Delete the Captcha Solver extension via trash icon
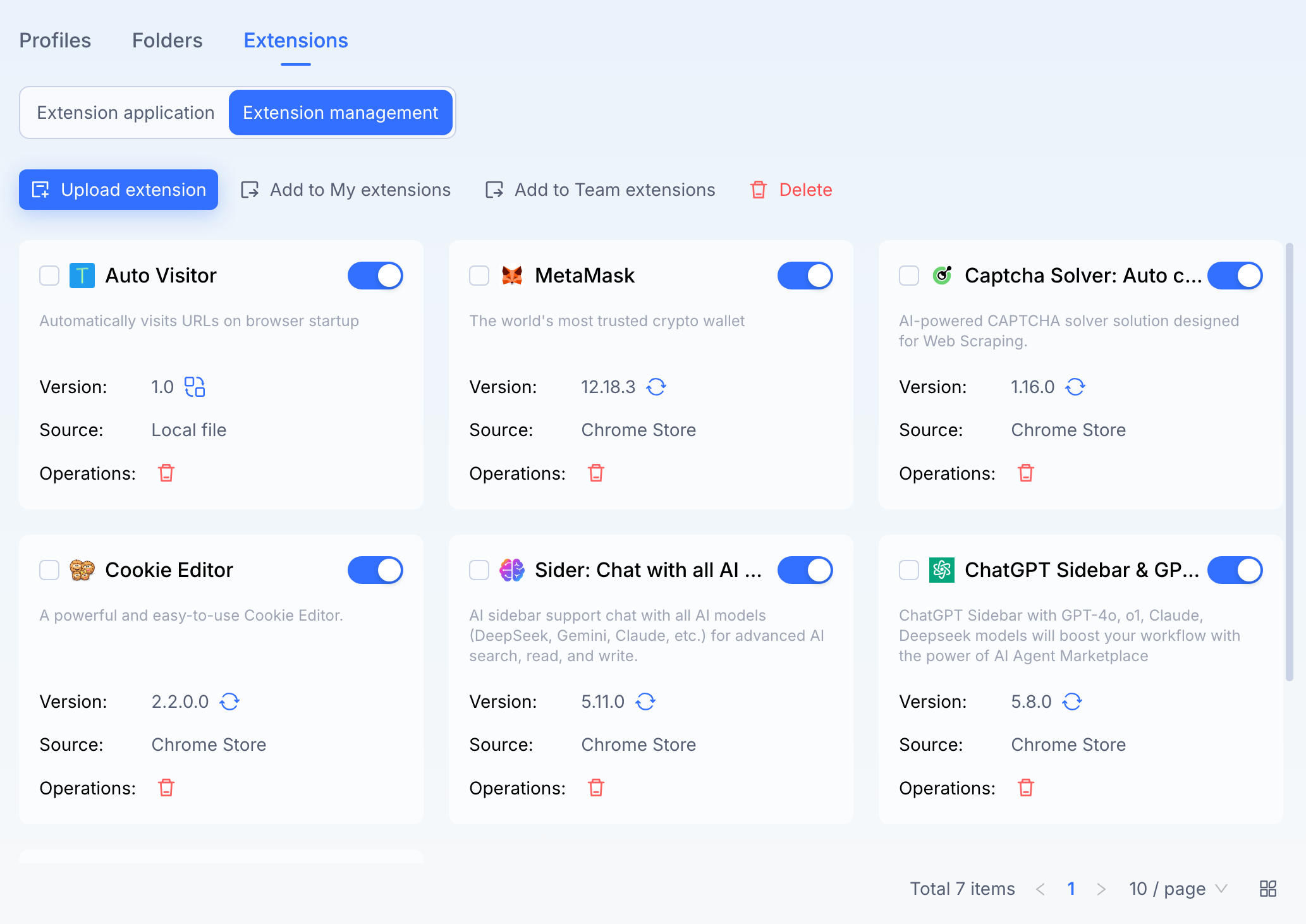The width and height of the screenshot is (1306, 924). pyautogui.click(x=1026, y=473)
